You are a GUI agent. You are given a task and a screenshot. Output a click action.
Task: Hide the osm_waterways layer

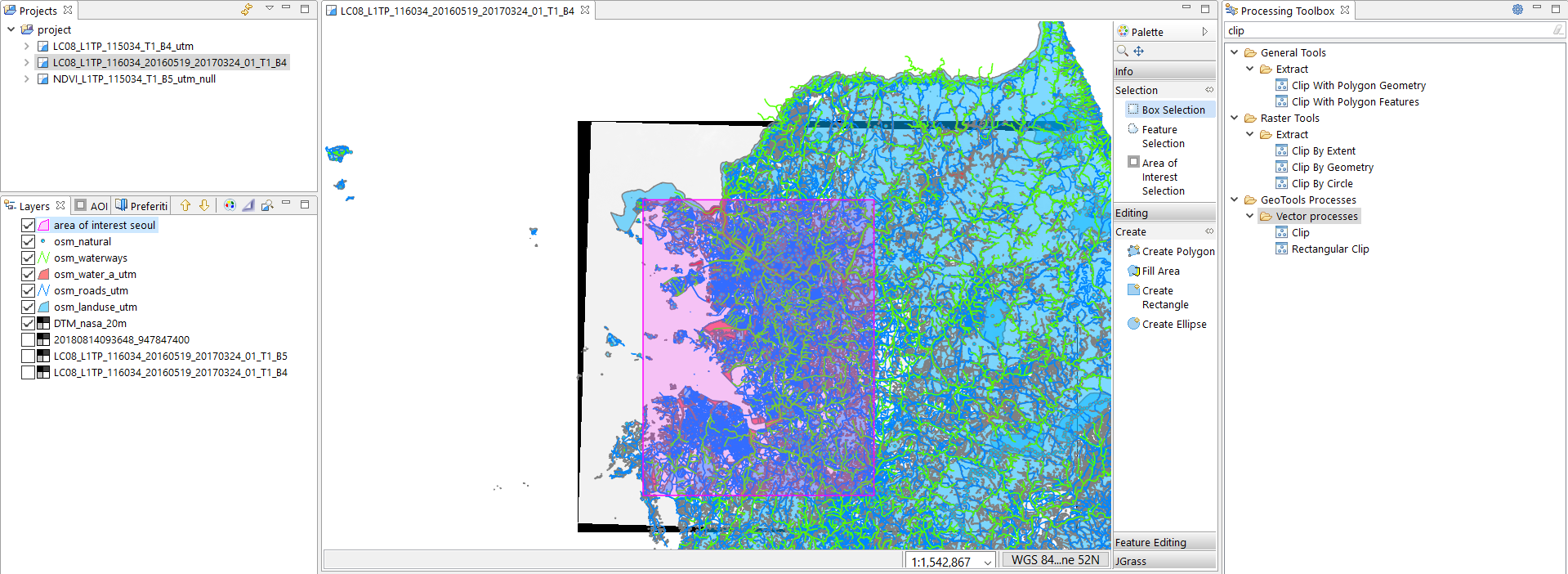click(x=29, y=258)
